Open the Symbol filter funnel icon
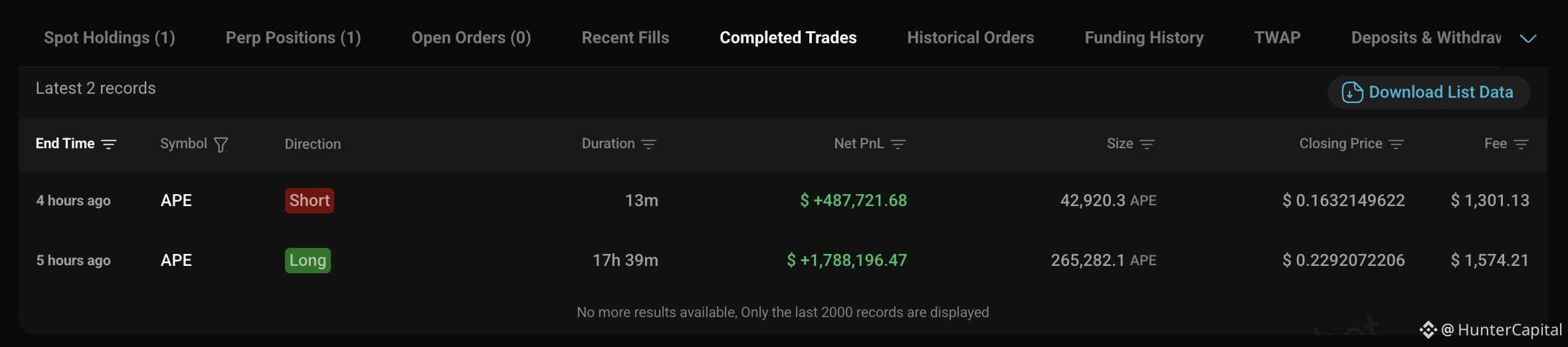Viewport: 1568px width, 347px height. click(x=221, y=144)
